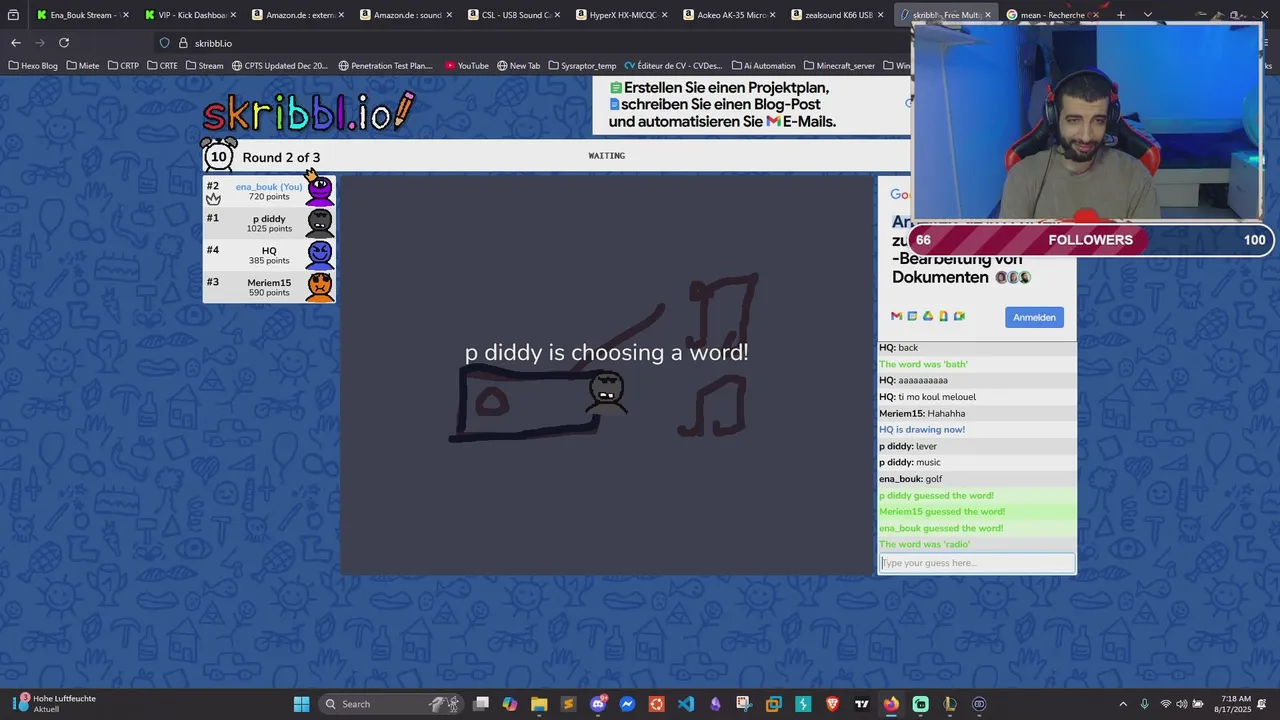Click Meriem15's orange avatar

coord(320,287)
